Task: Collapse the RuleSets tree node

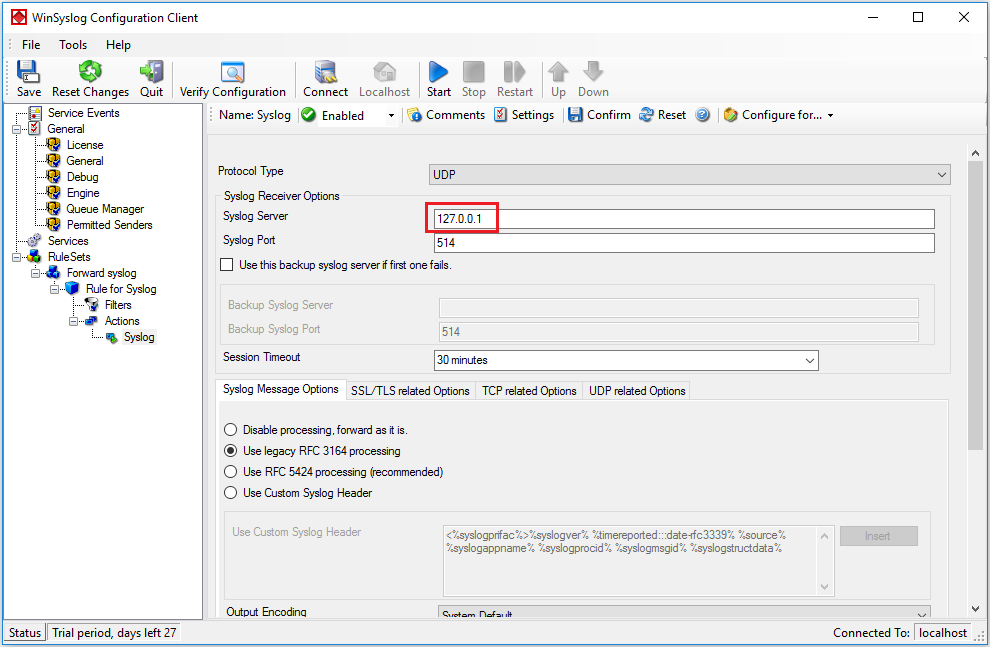Action: (x=16, y=258)
